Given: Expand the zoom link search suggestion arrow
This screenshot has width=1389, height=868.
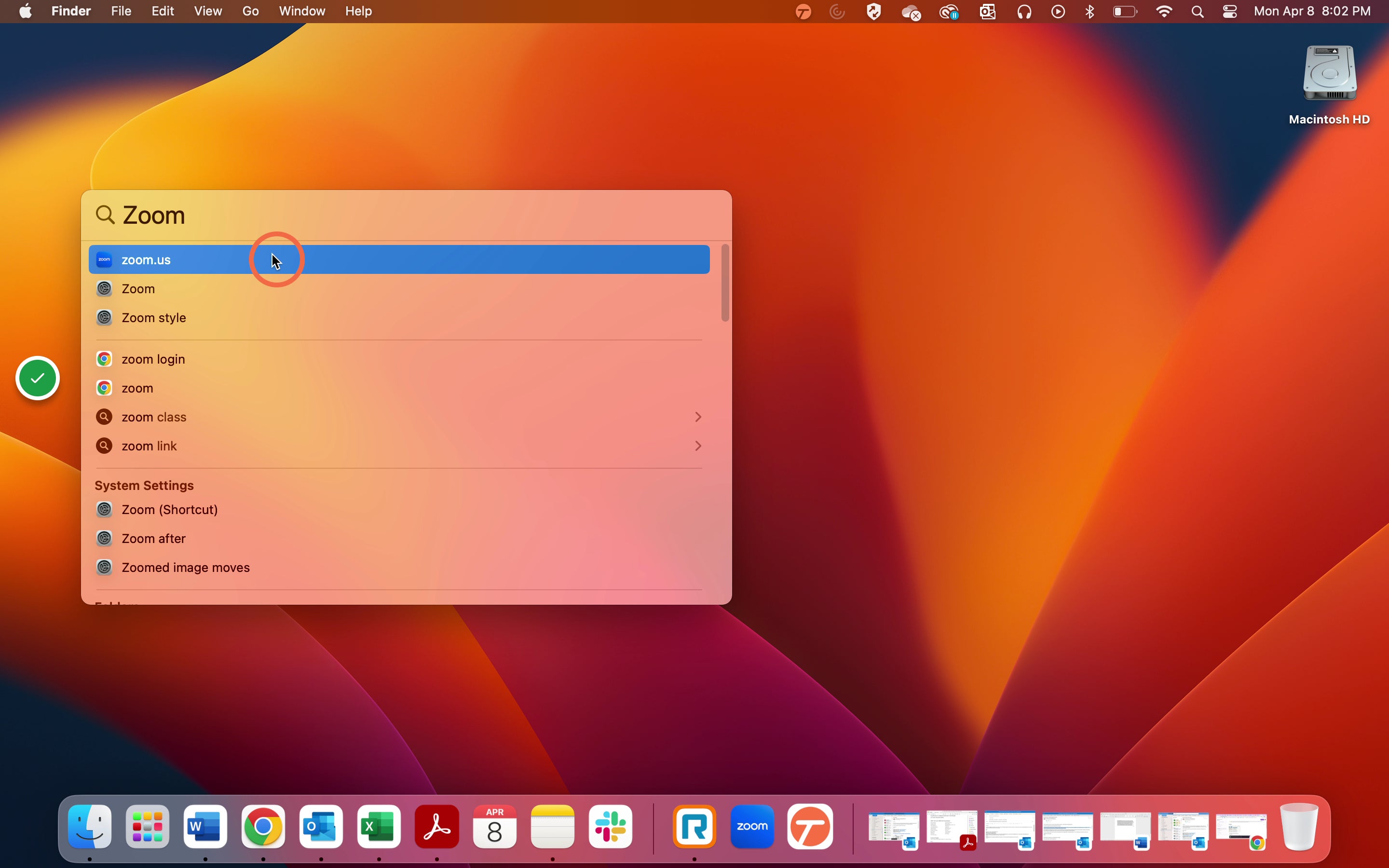Looking at the screenshot, I should click(698, 446).
